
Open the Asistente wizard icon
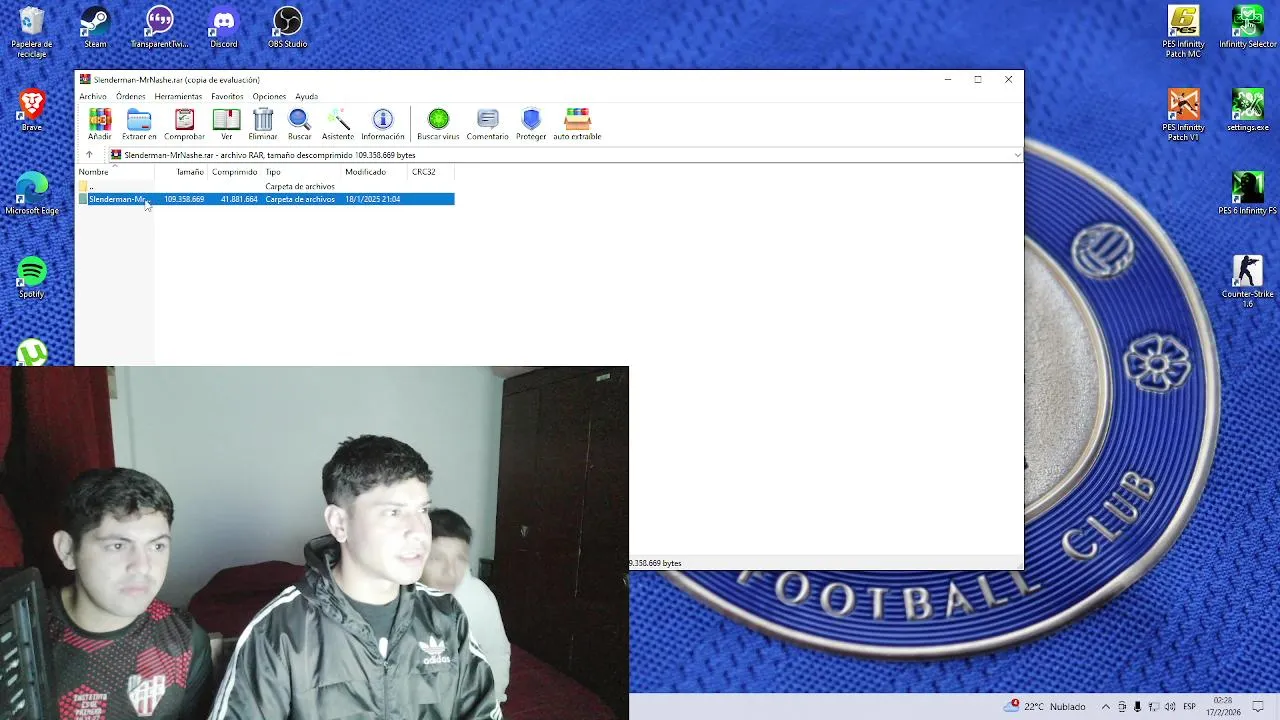(338, 124)
